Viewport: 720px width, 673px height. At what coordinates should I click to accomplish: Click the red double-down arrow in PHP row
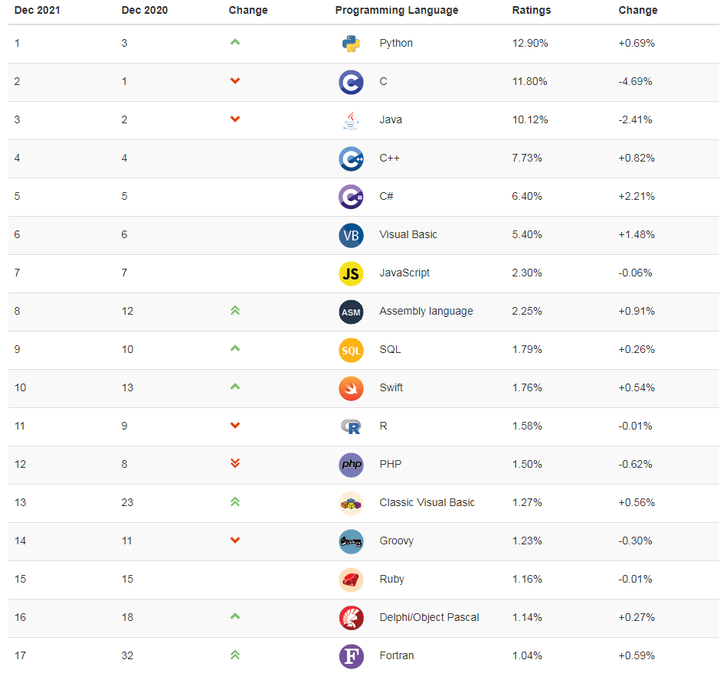[235, 464]
